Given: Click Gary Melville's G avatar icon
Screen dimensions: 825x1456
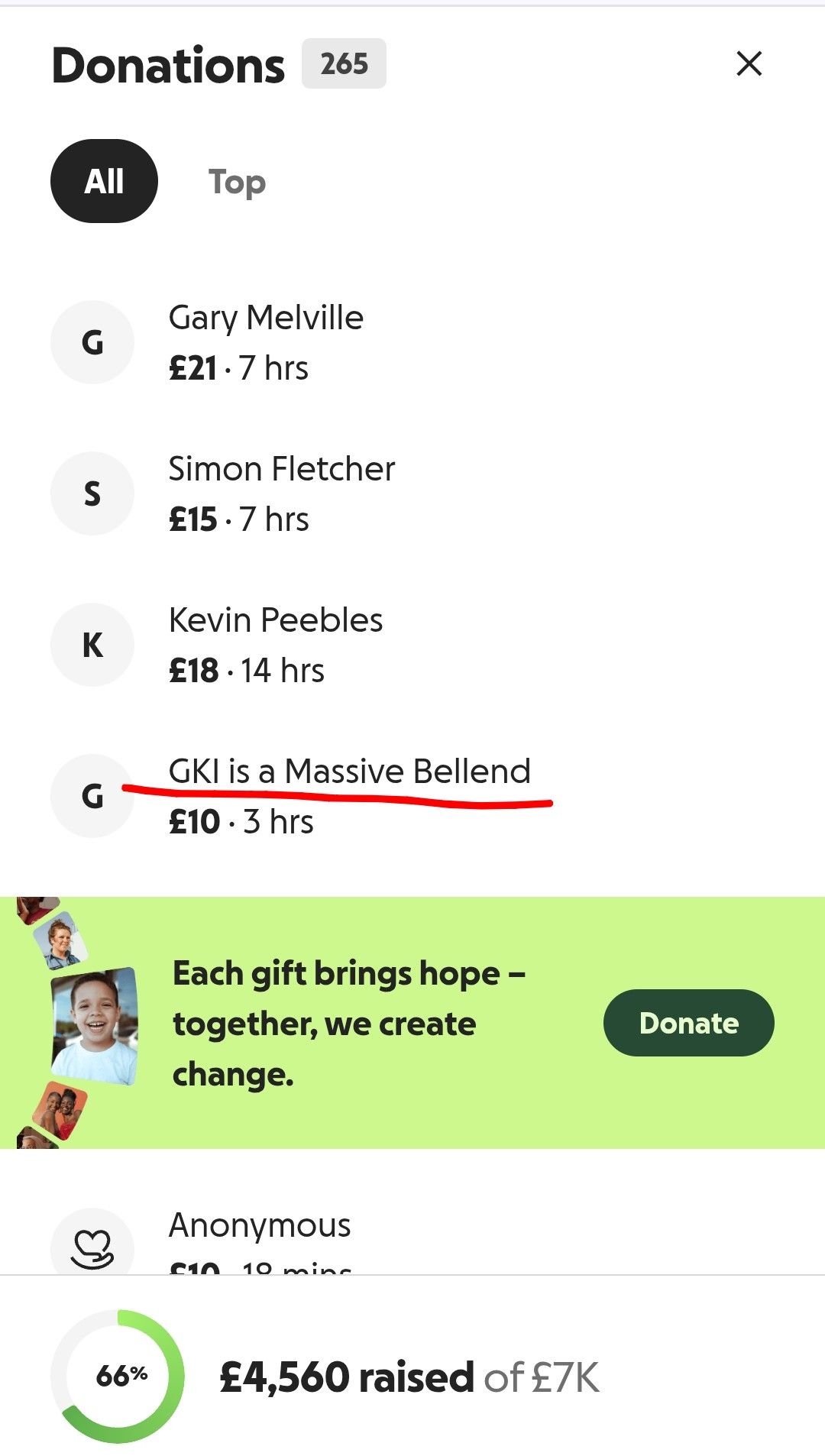Looking at the screenshot, I should pyautogui.click(x=92, y=342).
